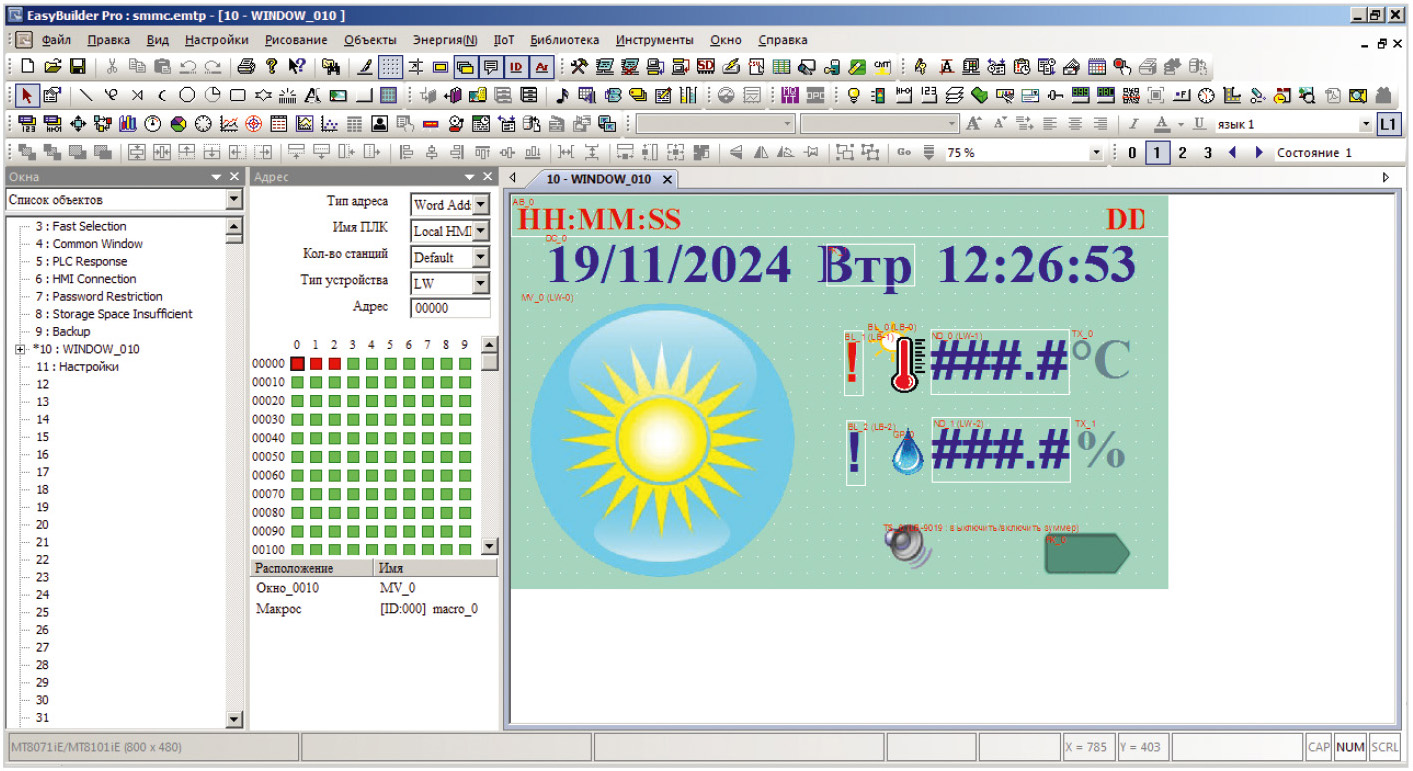
Task: Click the Save project floppy disk icon
Action: [x=77, y=67]
